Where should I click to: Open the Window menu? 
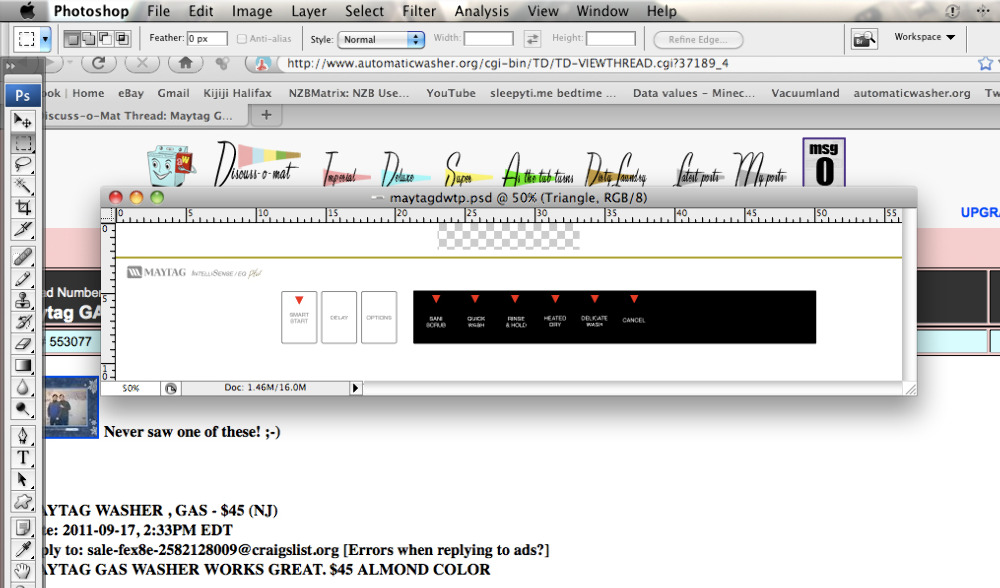click(603, 11)
